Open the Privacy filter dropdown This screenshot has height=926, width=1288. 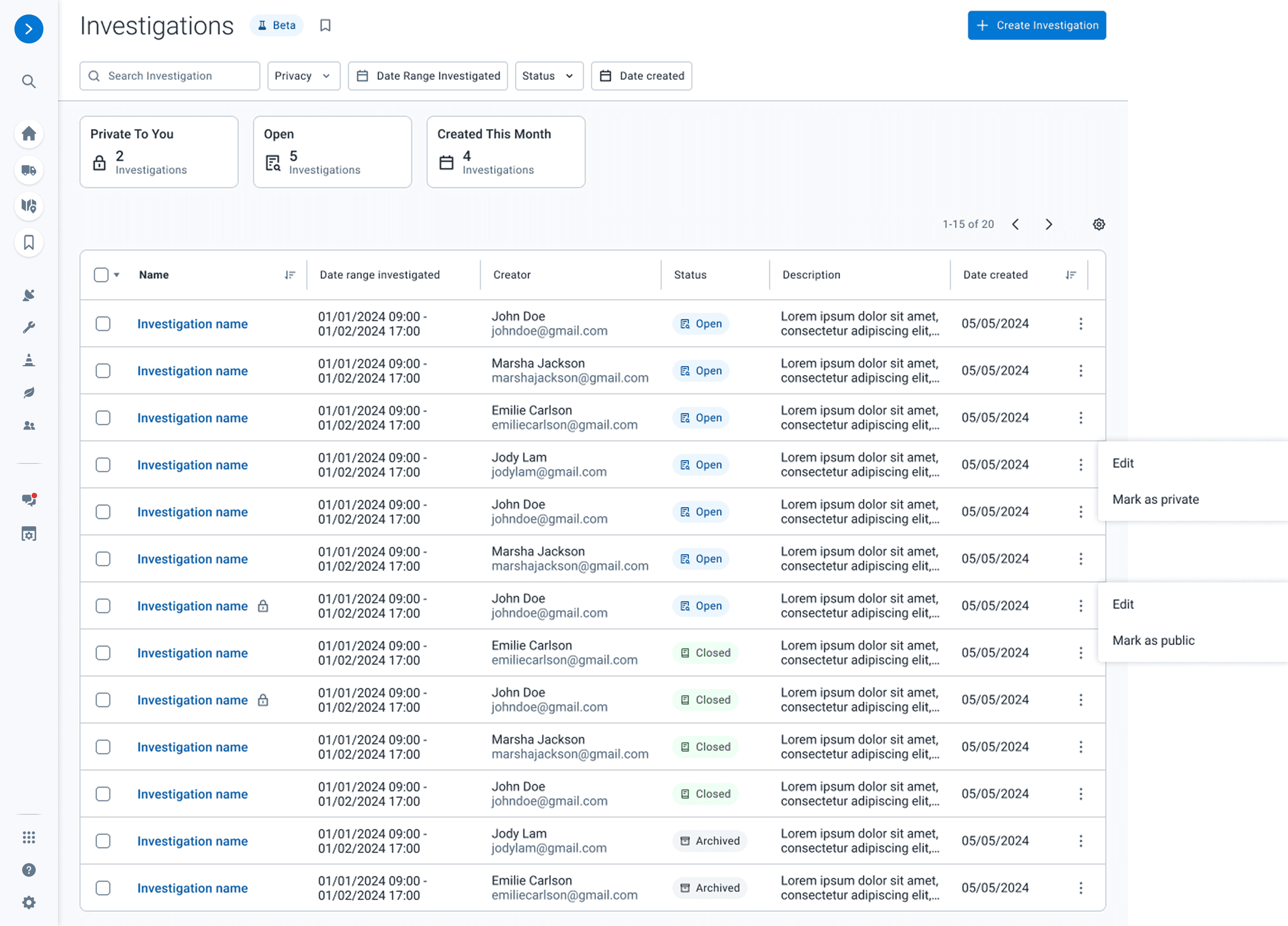303,76
